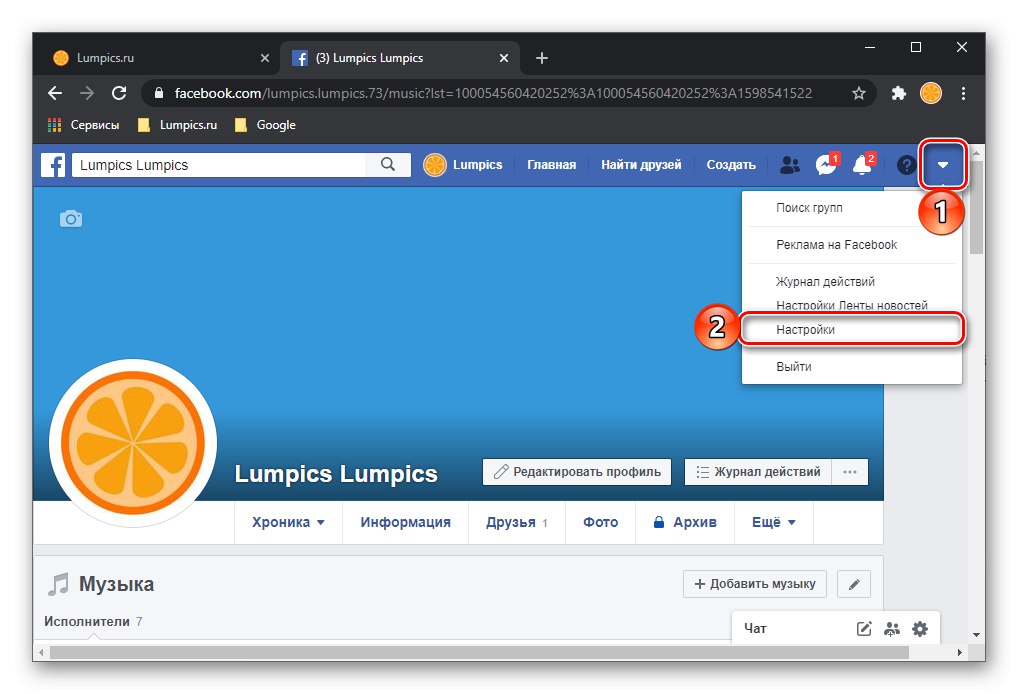The width and height of the screenshot is (1018, 694).
Task: Close the Lumpics.ru tab
Action: click(265, 58)
